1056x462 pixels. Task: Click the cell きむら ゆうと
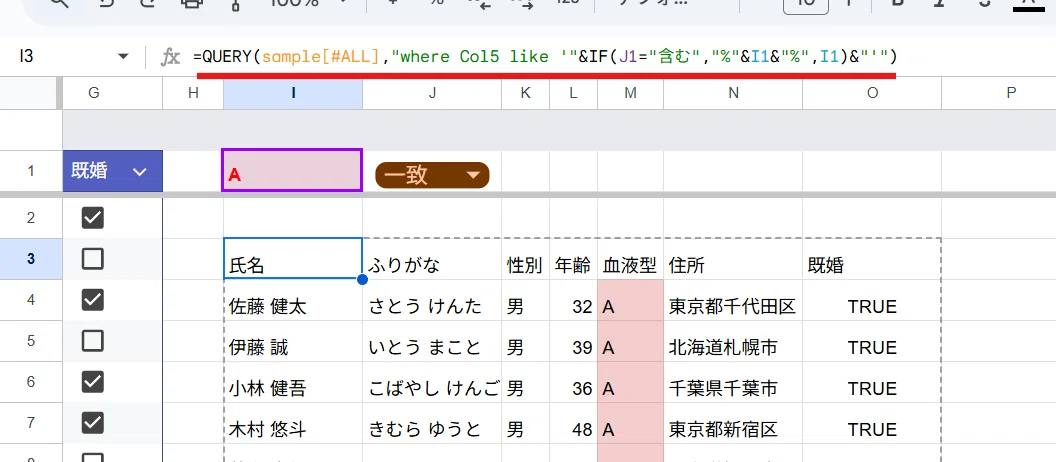coord(432,423)
